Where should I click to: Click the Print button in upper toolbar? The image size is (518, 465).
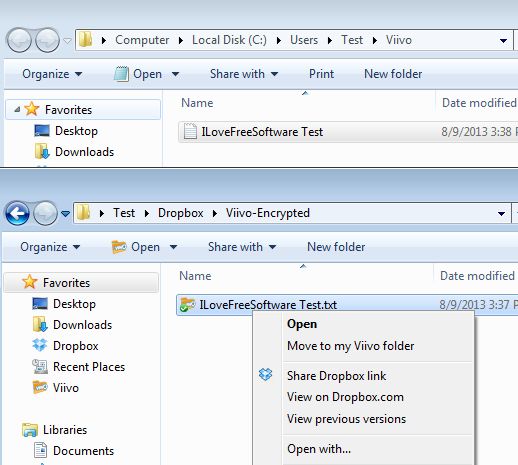pos(321,74)
